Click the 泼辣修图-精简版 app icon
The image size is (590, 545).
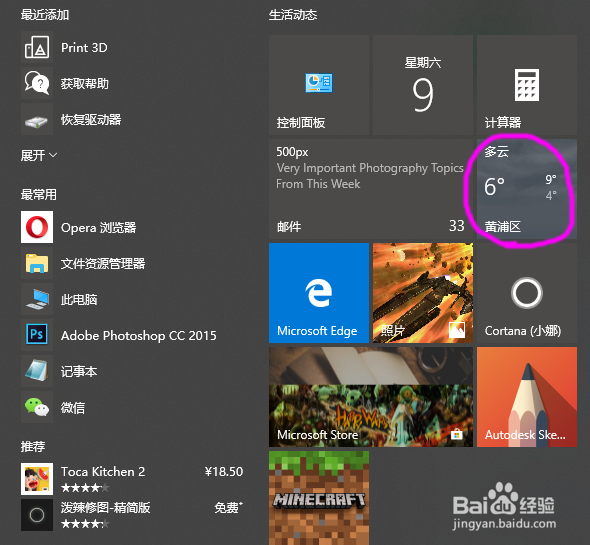(37, 515)
